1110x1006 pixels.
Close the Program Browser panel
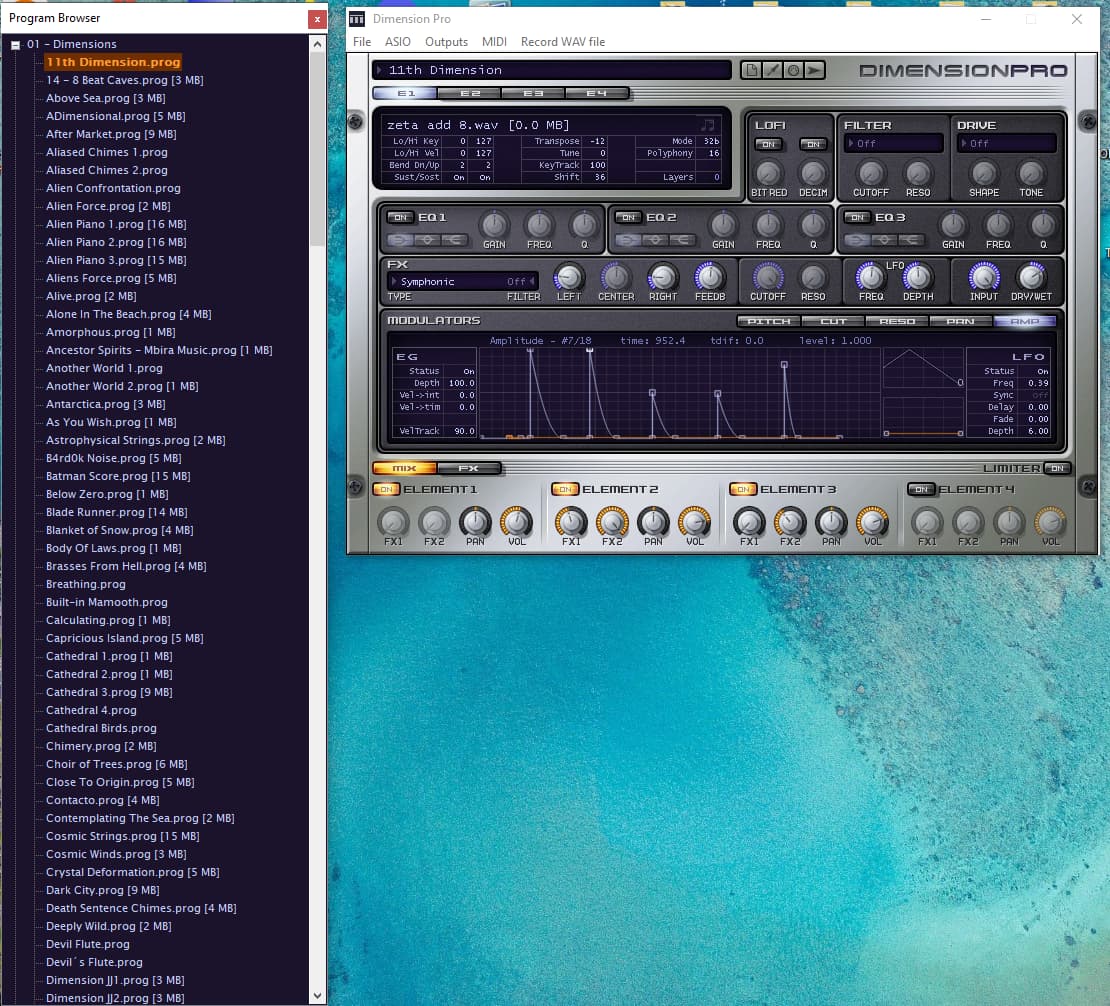point(317,19)
